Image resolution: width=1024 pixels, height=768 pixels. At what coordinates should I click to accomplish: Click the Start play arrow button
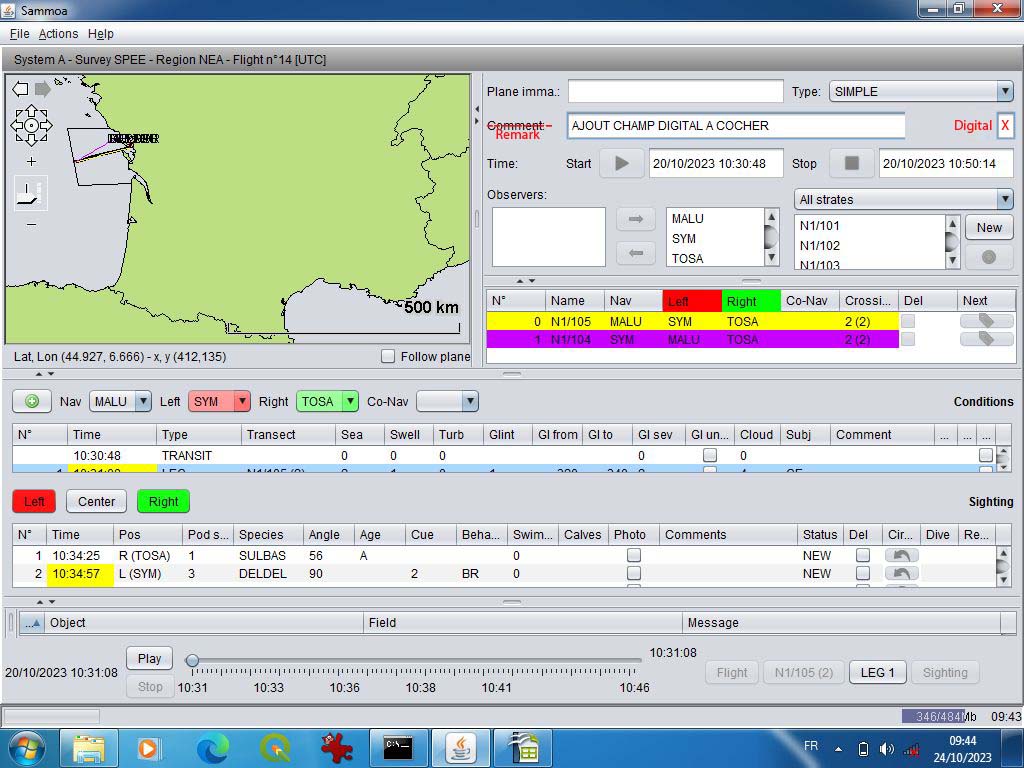(x=622, y=163)
